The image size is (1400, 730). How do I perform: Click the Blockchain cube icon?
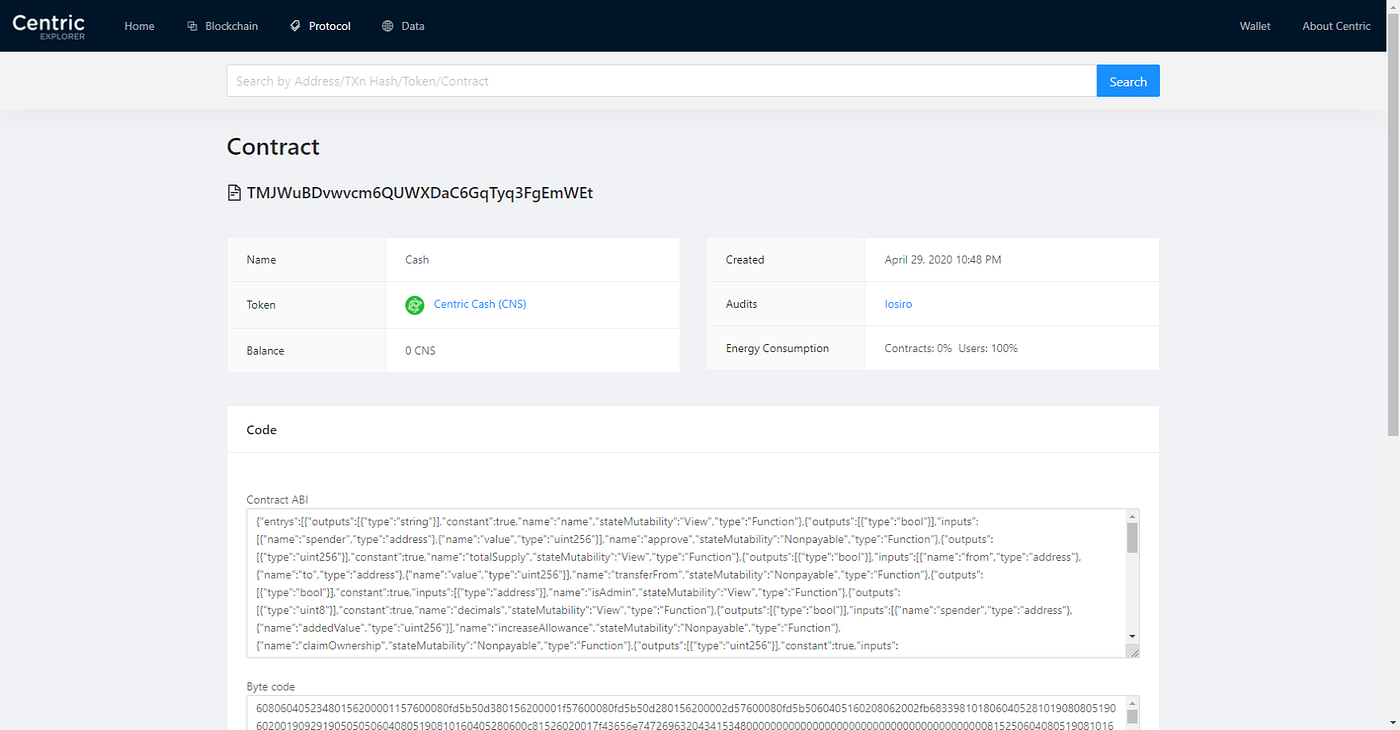[x=192, y=26]
